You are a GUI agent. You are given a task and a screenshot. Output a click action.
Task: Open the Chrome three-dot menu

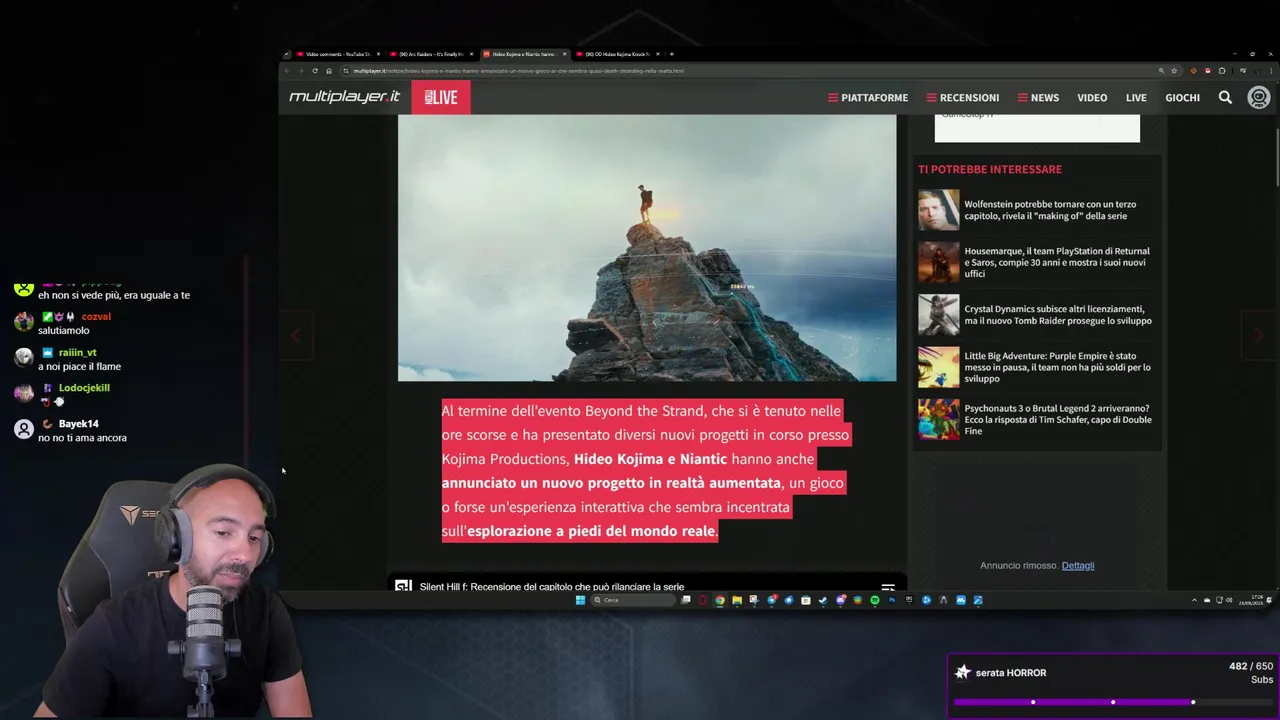click(x=1271, y=71)
